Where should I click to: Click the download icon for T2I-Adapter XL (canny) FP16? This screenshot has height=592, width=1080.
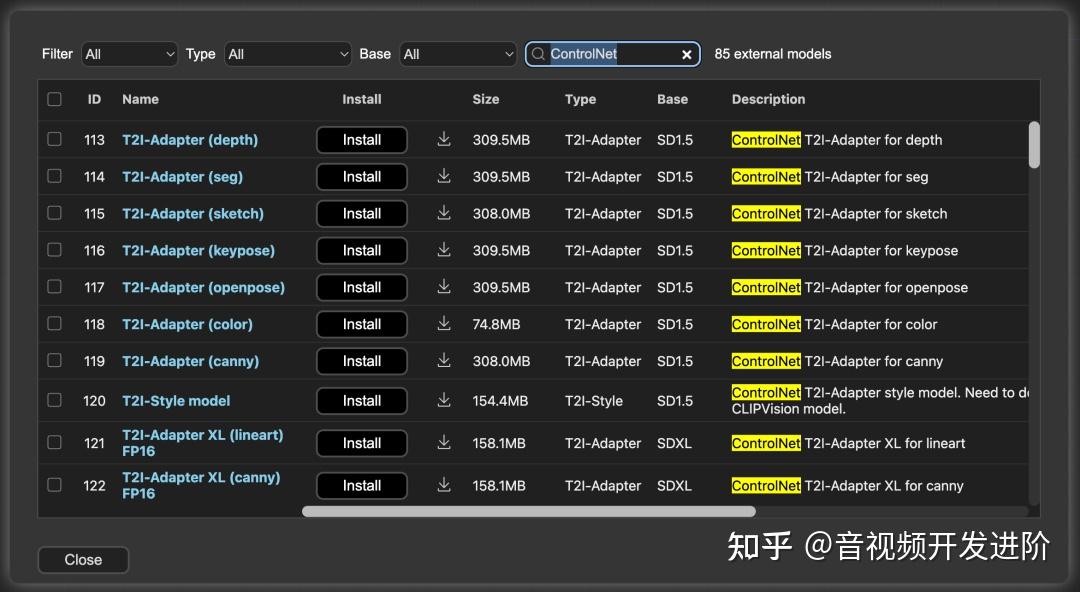[x=443, y=485]
